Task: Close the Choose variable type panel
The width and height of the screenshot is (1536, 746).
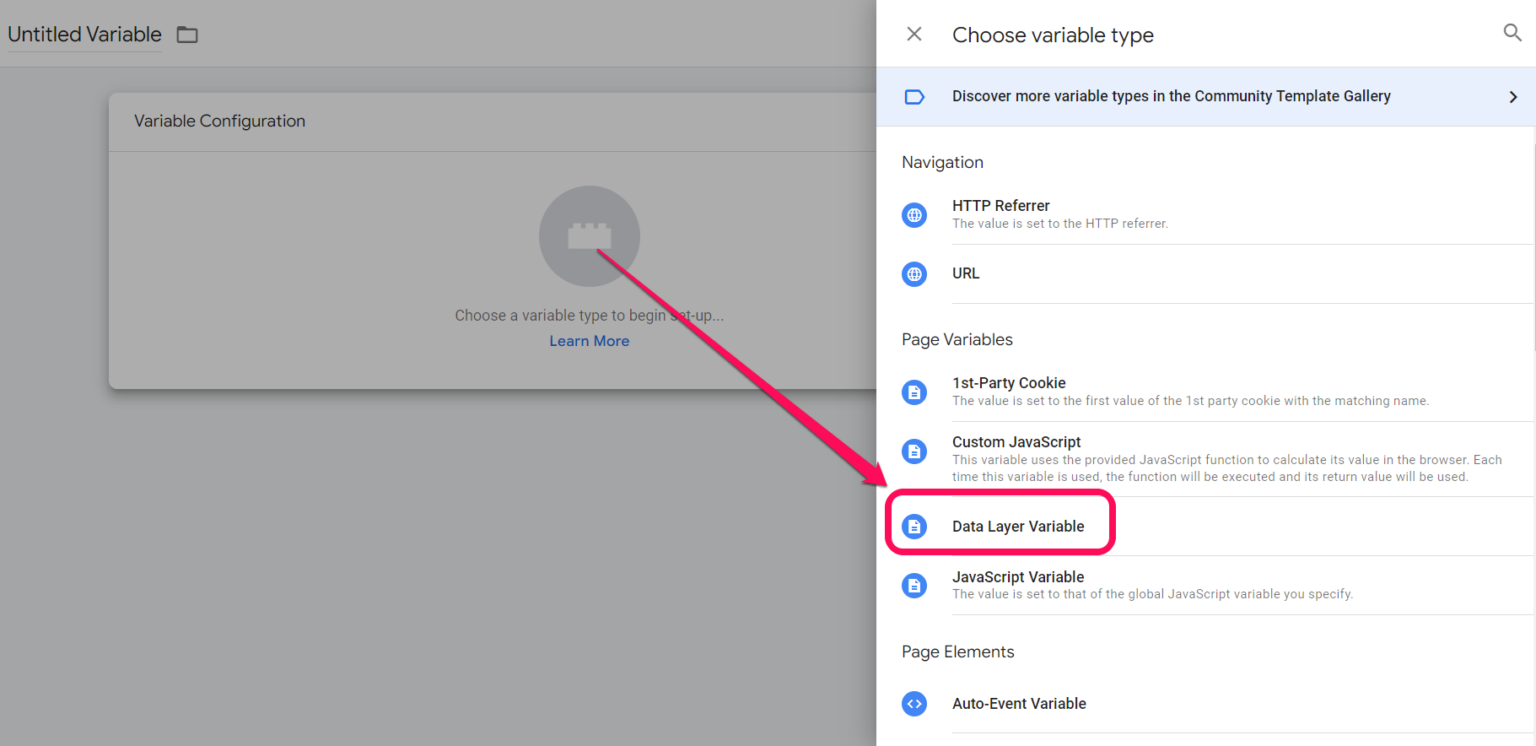Action: click(x=913, y=33)
